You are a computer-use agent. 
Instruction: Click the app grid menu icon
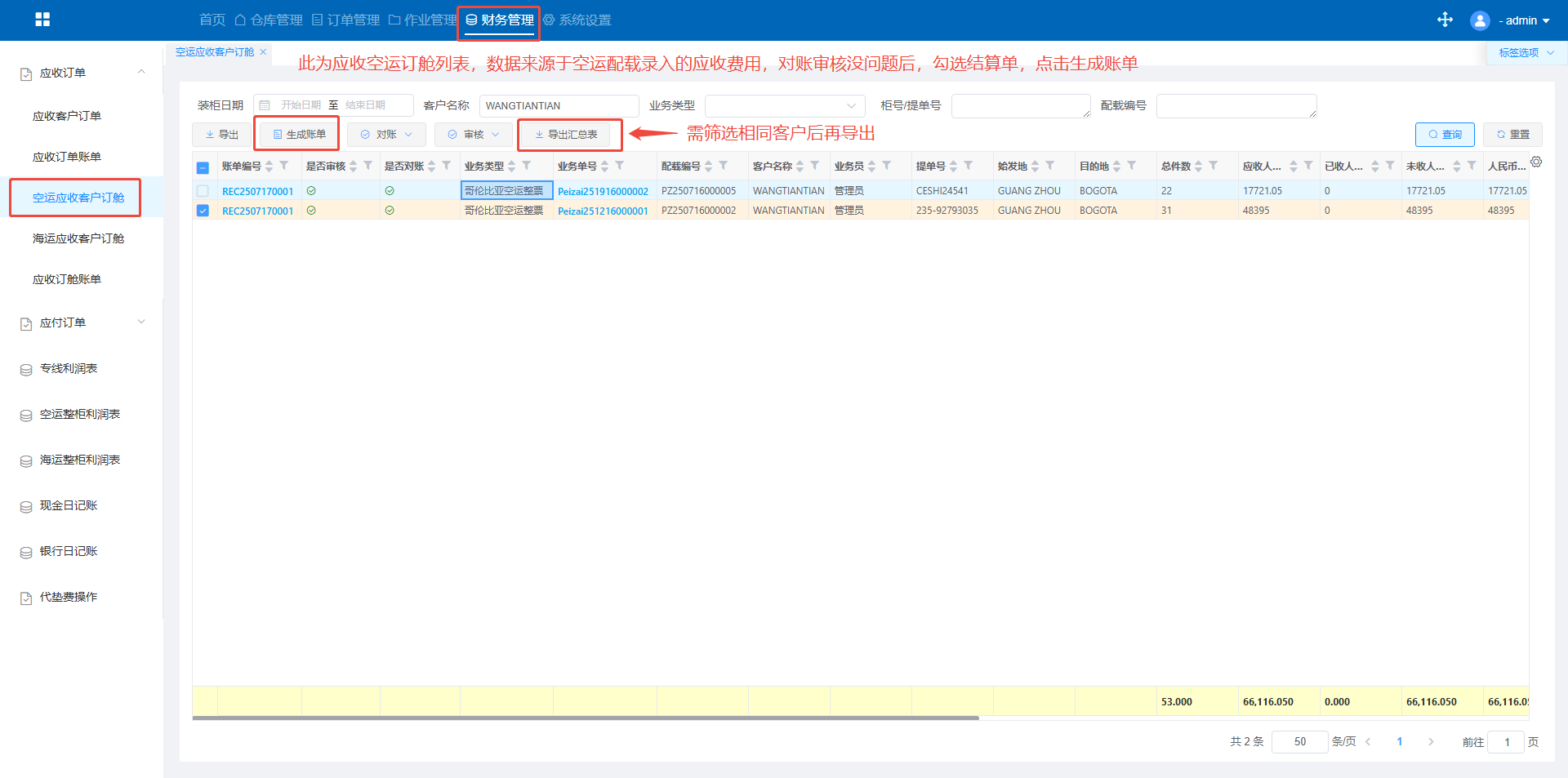point(42,20)
